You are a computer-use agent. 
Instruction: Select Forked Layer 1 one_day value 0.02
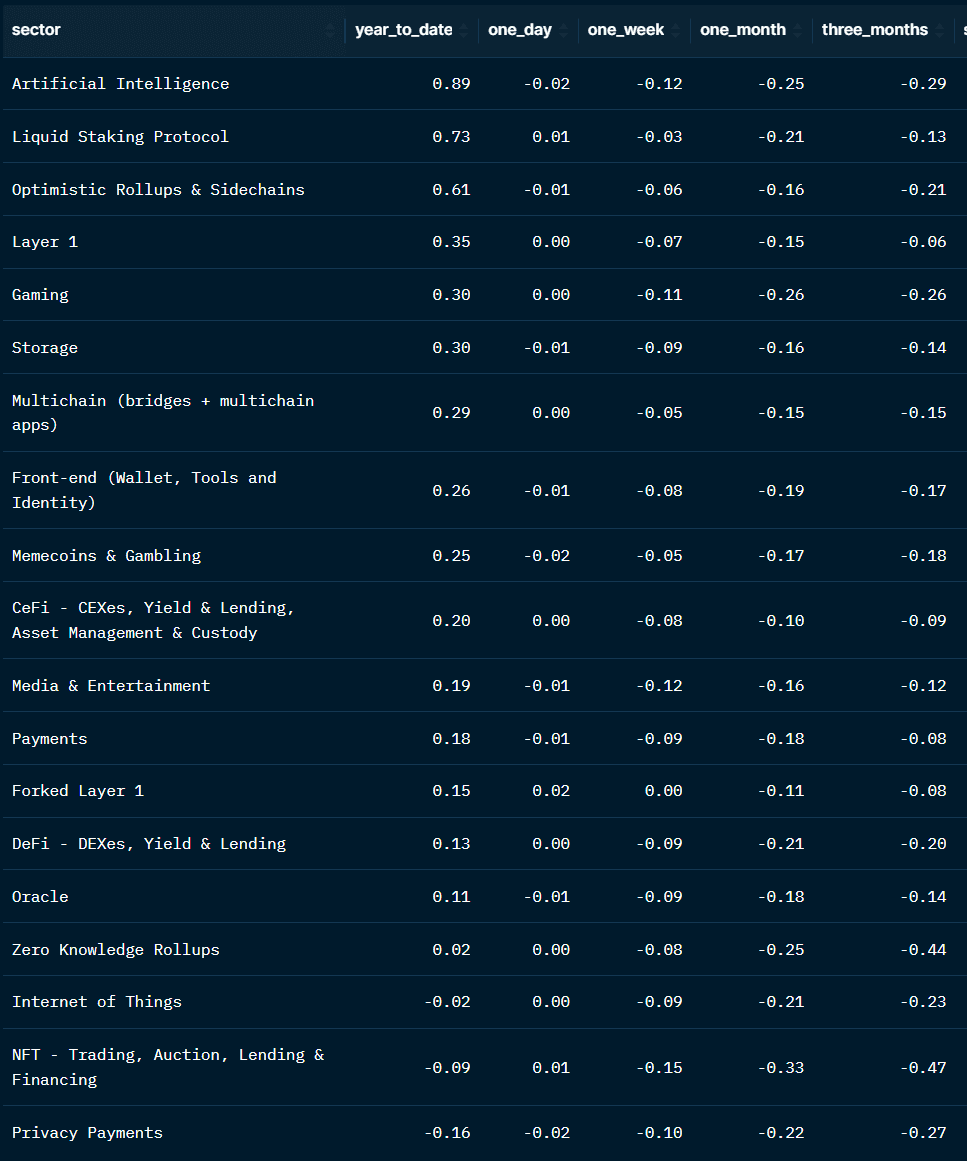point(550,791)
